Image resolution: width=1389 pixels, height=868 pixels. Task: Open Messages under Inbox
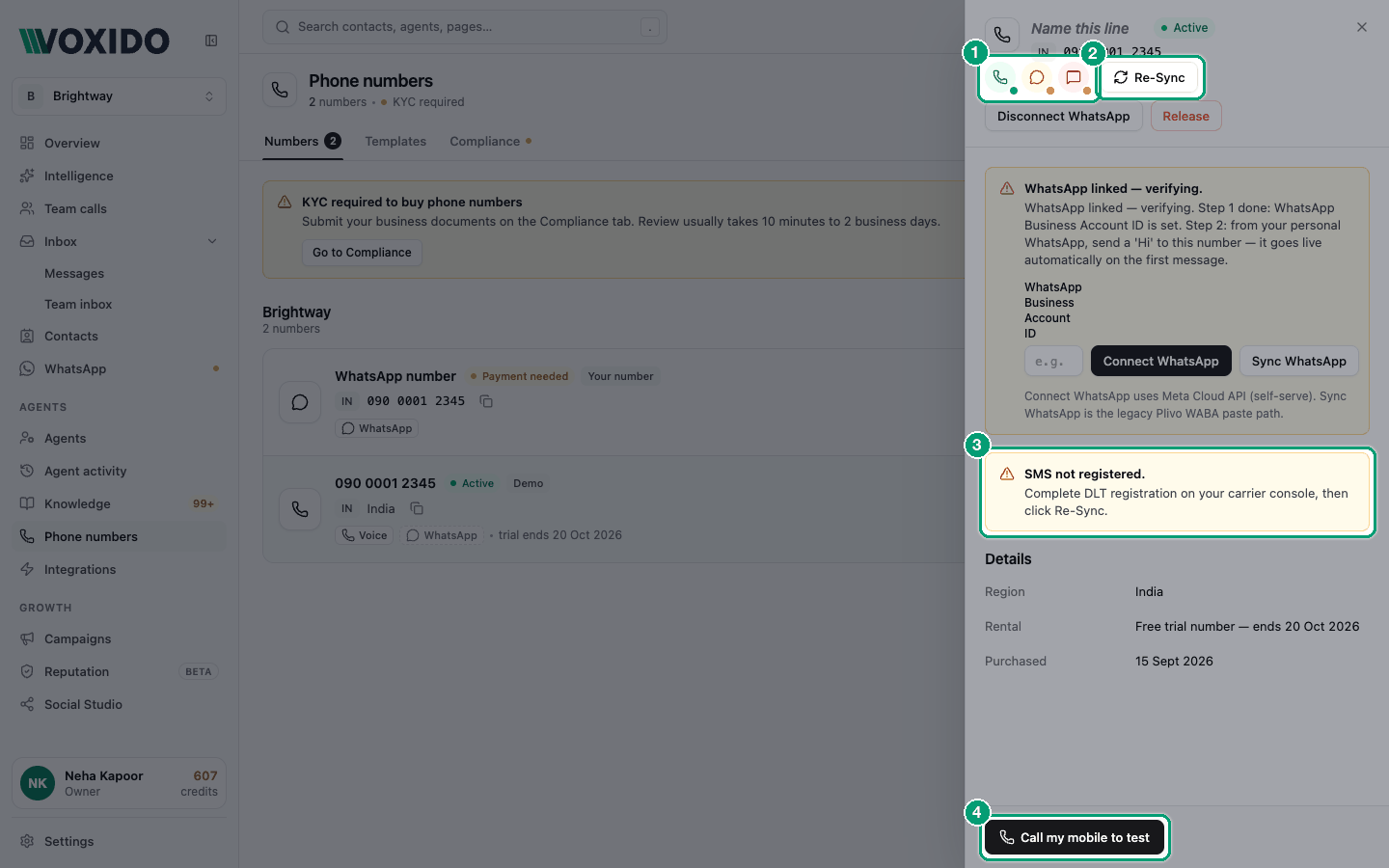(x=74, y=273)
